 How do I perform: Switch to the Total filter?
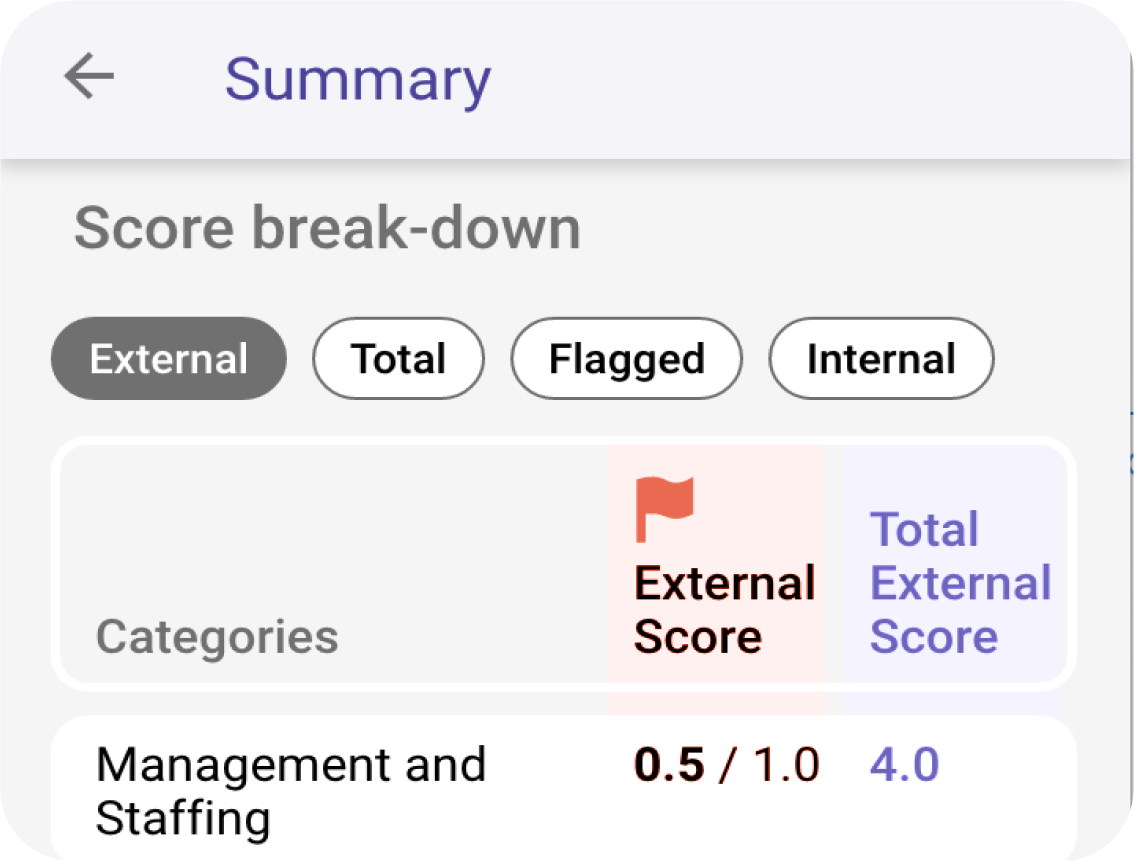tap(398, 358)
